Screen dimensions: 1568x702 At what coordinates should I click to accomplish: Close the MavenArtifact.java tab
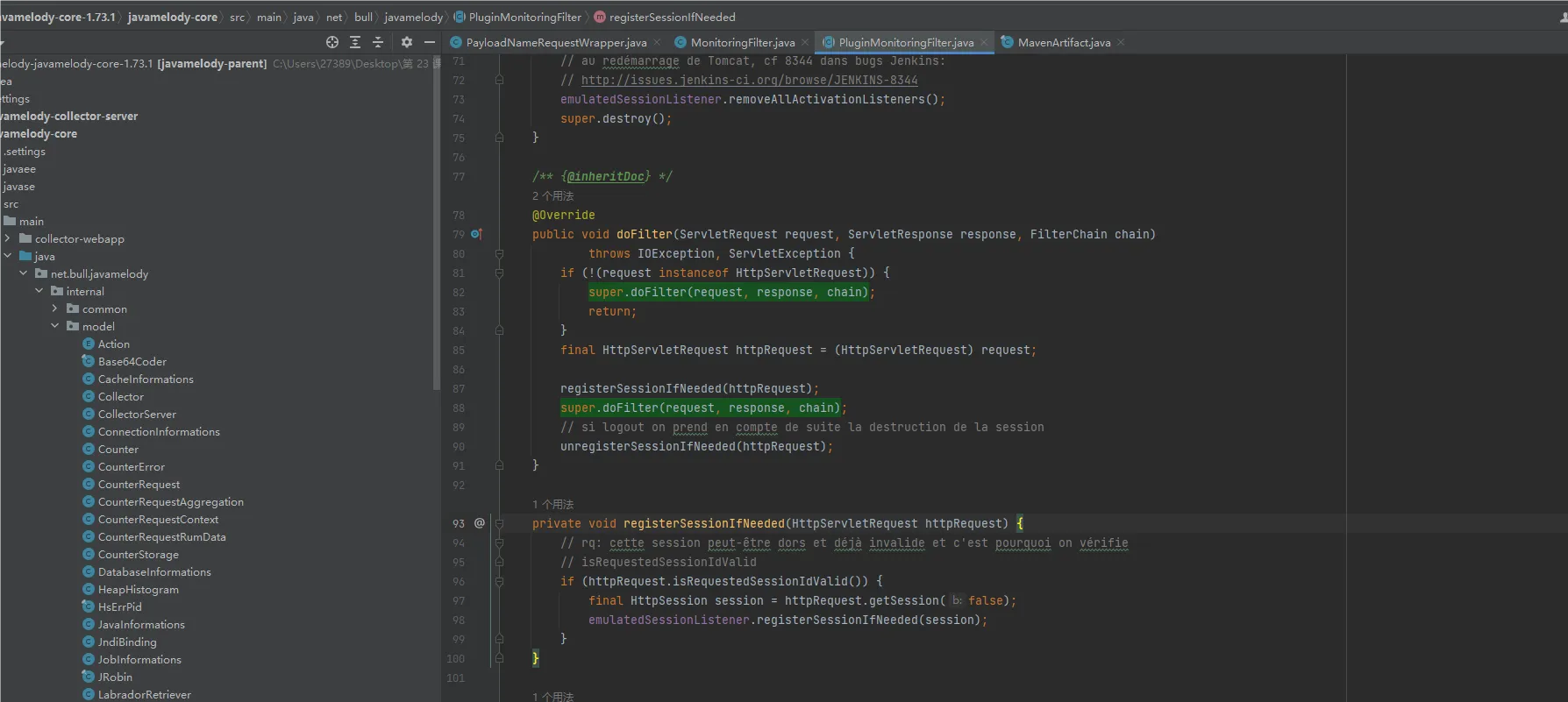(1121, 42)
